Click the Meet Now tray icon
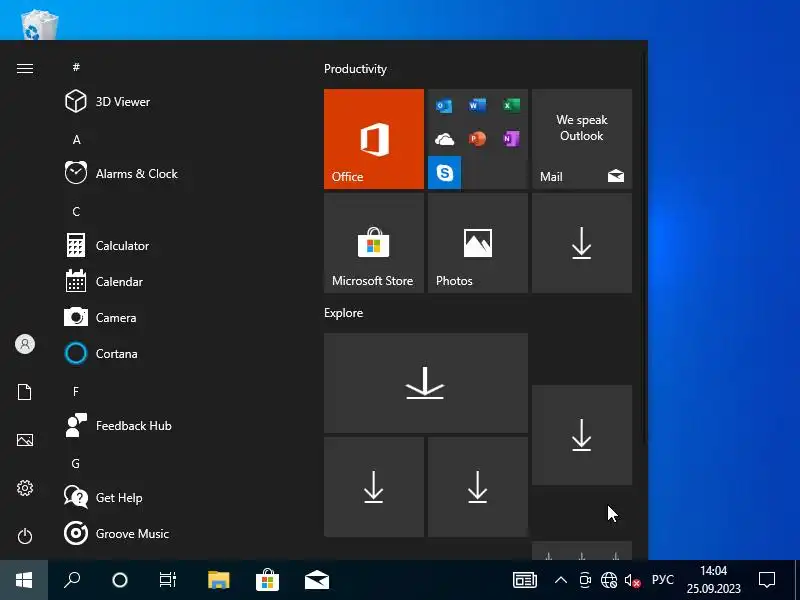Viewport: 800px width, 600px height. coord(585,580)
